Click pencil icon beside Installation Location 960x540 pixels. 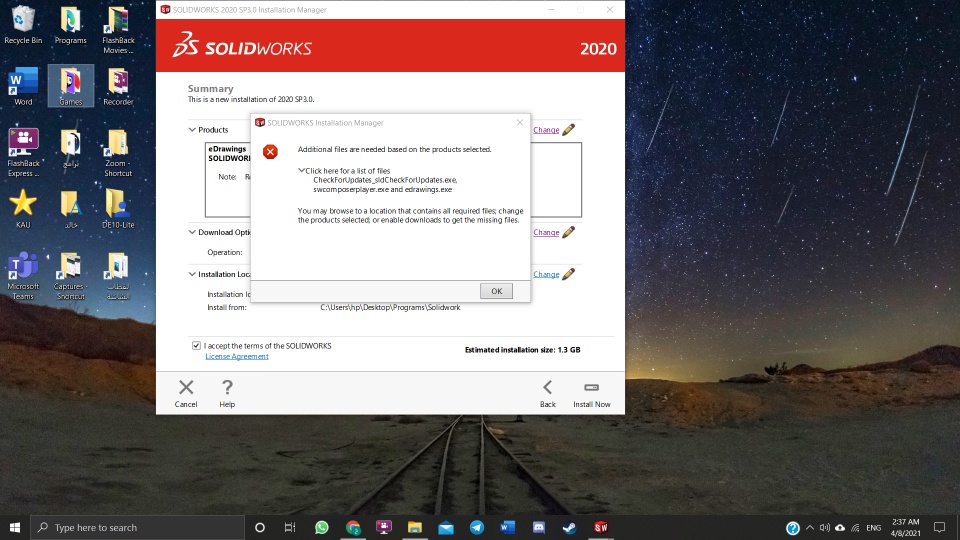coord(569,273)
